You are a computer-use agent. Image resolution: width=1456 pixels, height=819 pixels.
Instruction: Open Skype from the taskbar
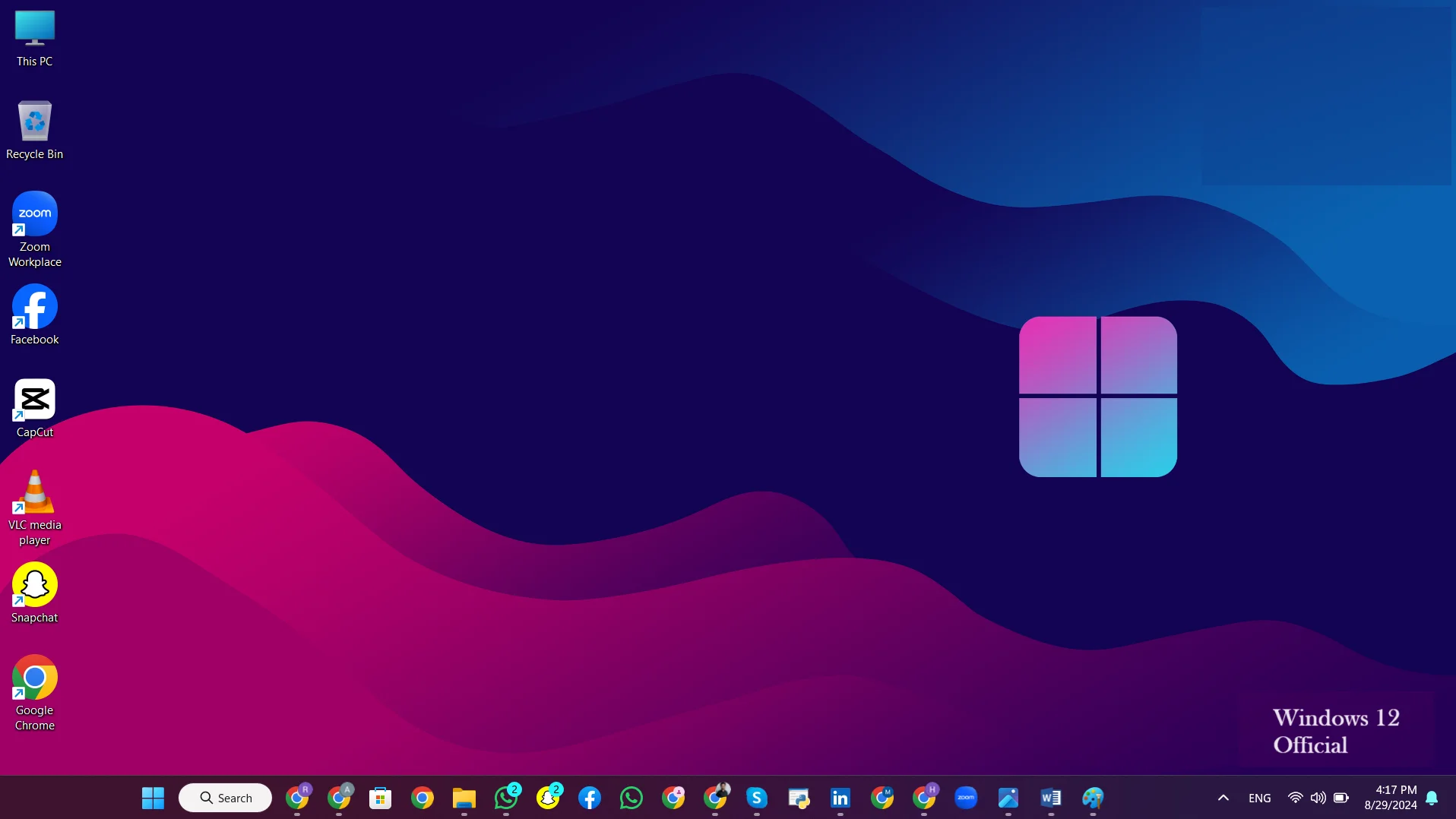[757, 798]
